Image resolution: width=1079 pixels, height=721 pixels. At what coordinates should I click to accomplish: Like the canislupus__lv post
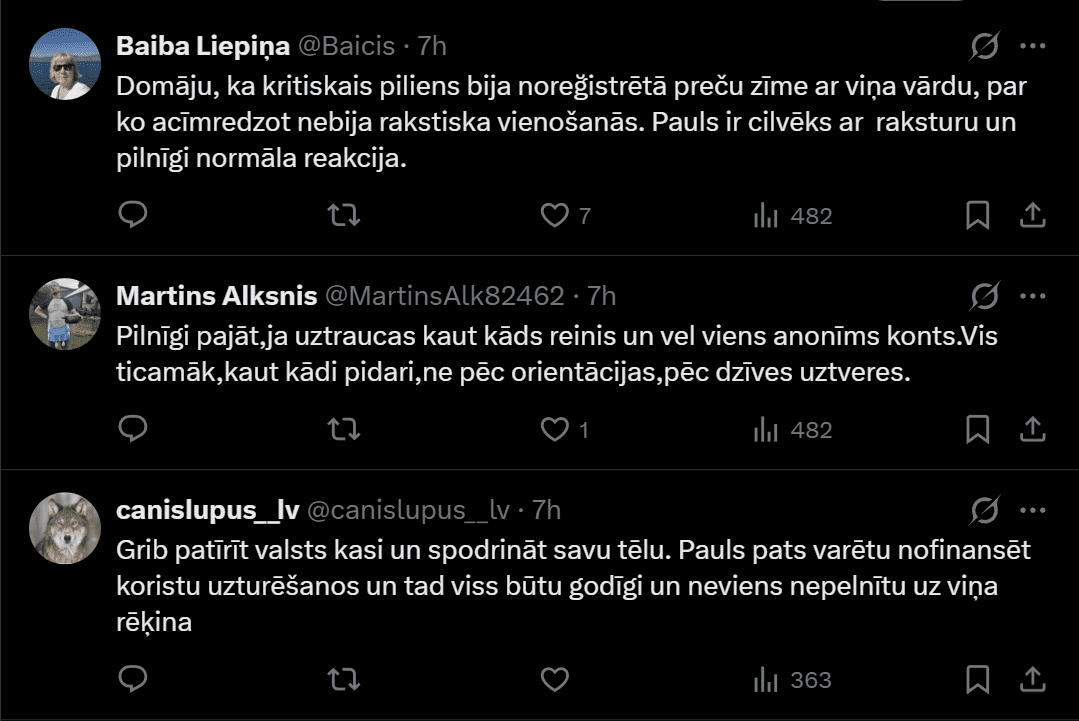pyautogui.click(x=554, y=680)
